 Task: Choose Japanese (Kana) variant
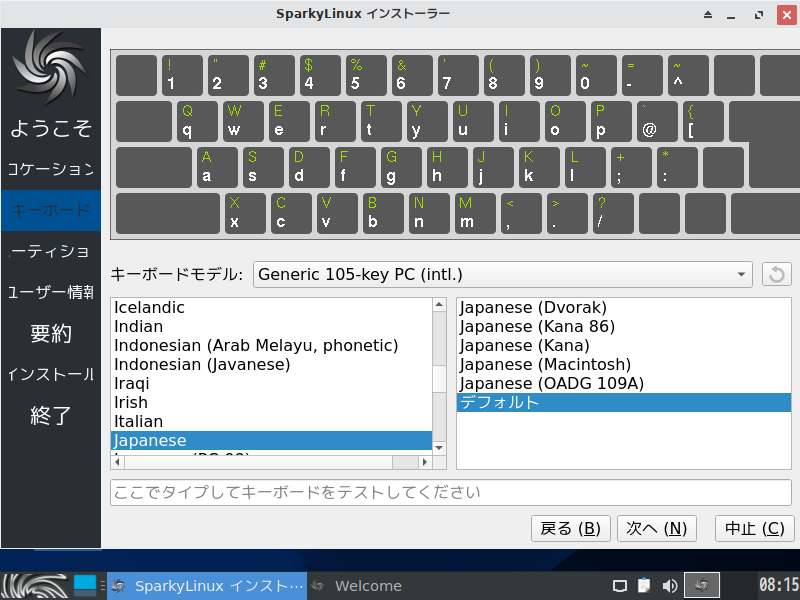(623, 345)
